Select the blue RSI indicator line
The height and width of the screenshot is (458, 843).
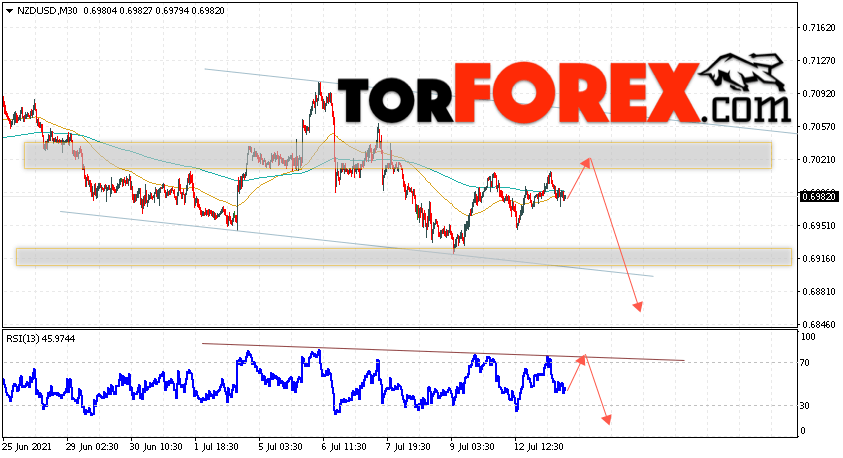tap(284, 383)
